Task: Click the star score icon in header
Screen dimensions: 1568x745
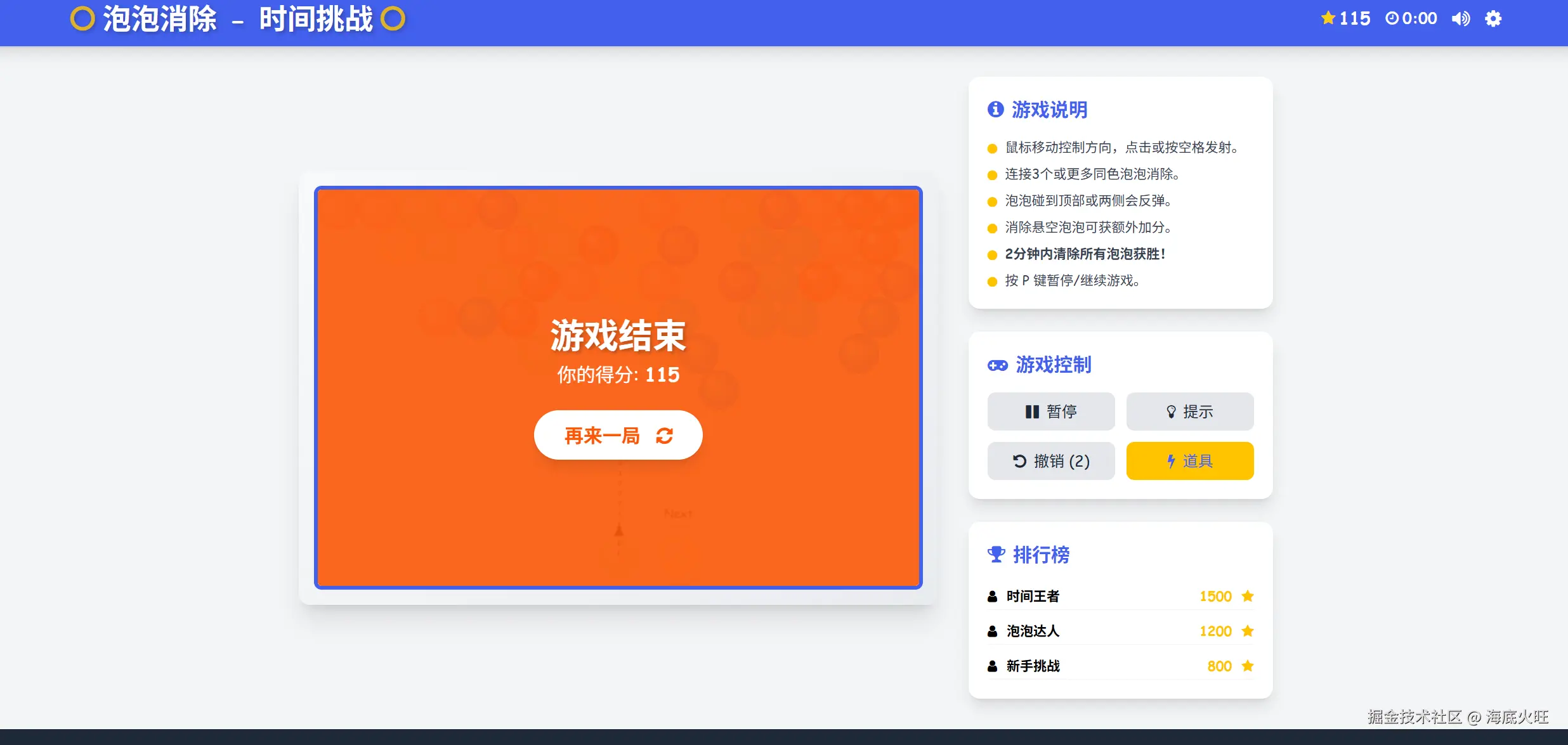Action: tap(1328, 18)
